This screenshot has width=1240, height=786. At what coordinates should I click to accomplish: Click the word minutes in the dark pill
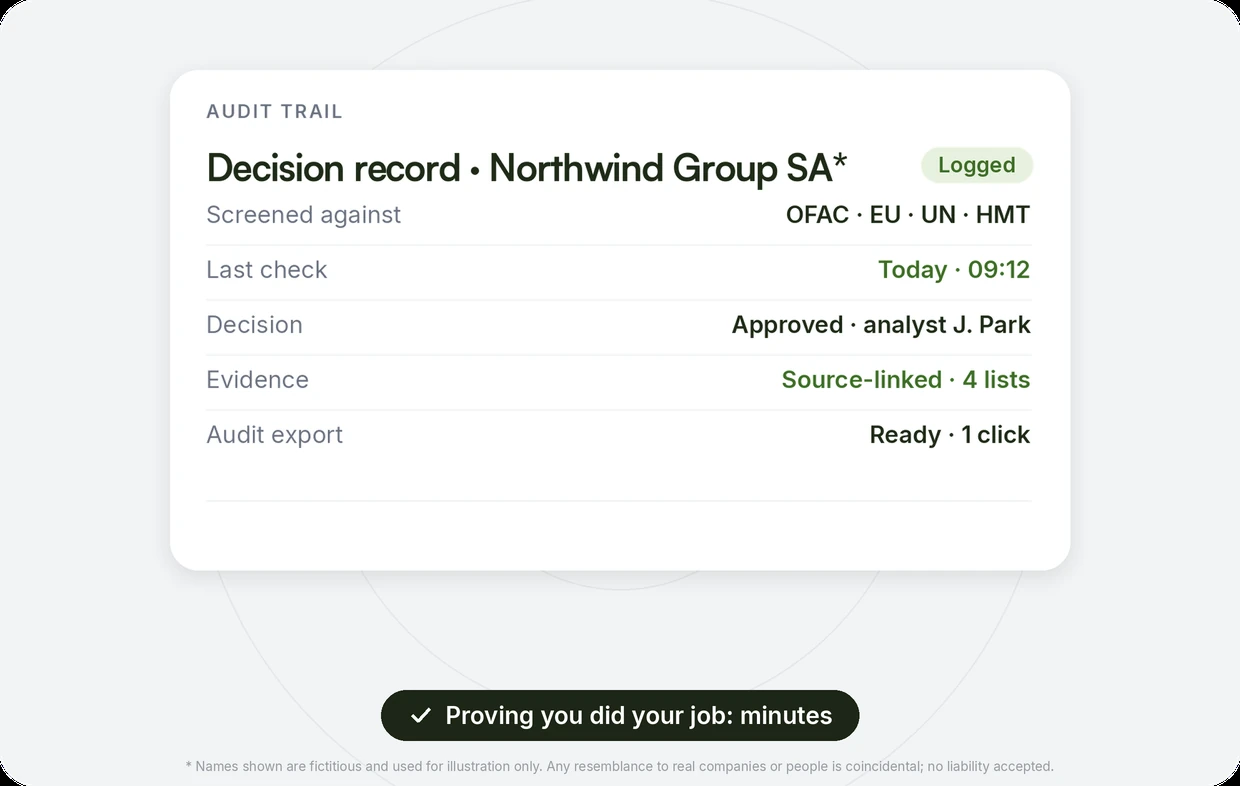(786, 716)
